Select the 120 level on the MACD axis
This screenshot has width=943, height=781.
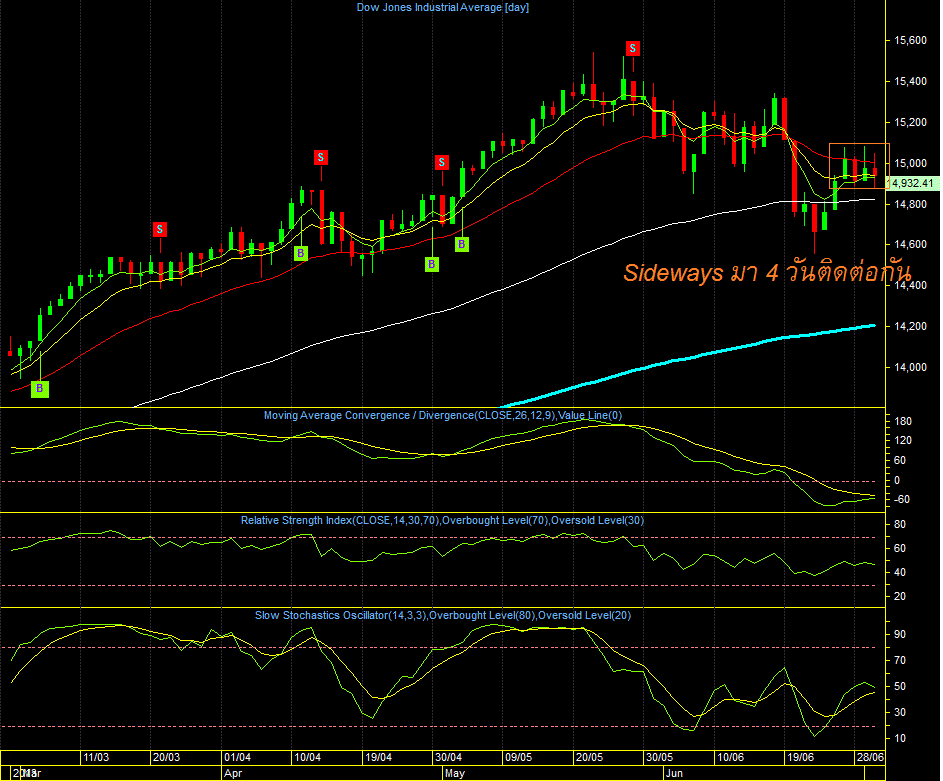(903, 441)
